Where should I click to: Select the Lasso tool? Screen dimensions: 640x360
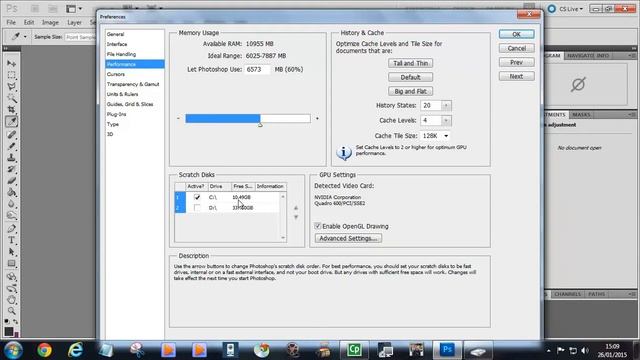tap(11, 87)
